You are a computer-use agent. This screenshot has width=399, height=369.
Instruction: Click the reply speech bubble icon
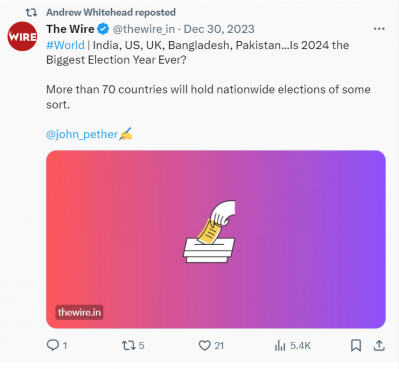point(53,345)
